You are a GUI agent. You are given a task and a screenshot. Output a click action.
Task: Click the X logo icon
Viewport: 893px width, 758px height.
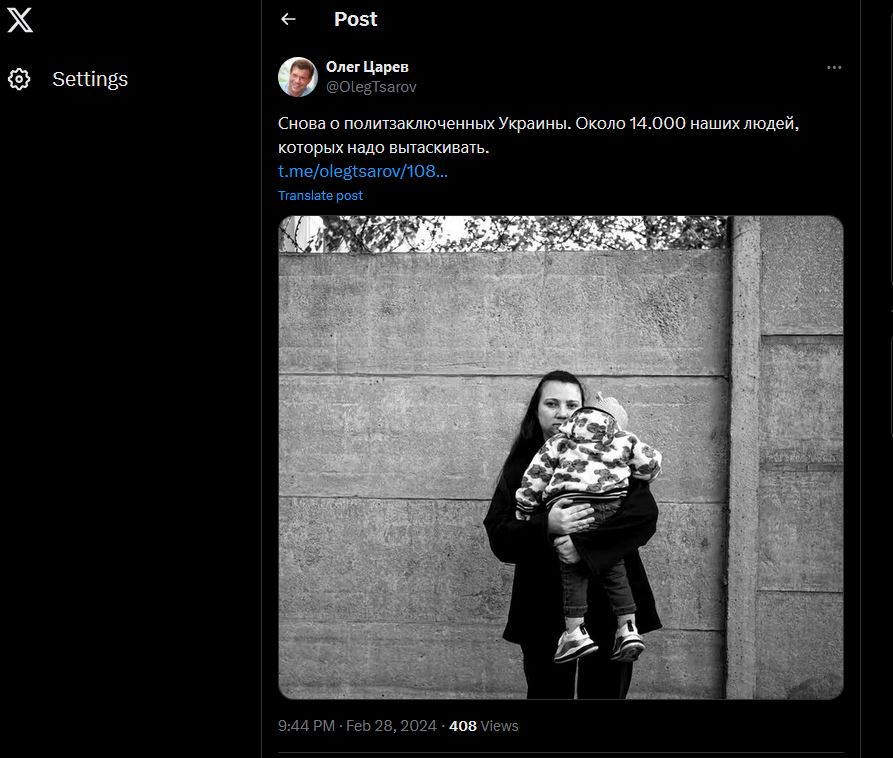20,20
